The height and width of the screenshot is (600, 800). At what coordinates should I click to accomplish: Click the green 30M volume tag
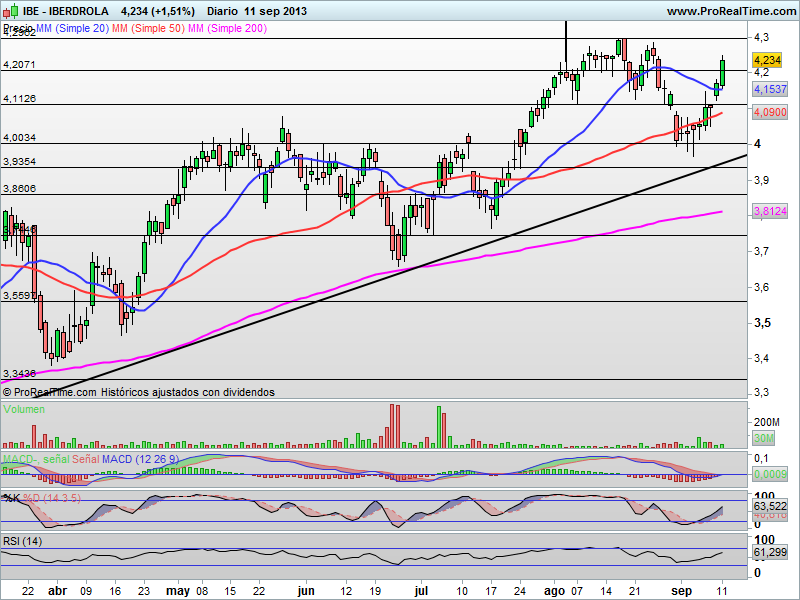[x=763, y=438]
